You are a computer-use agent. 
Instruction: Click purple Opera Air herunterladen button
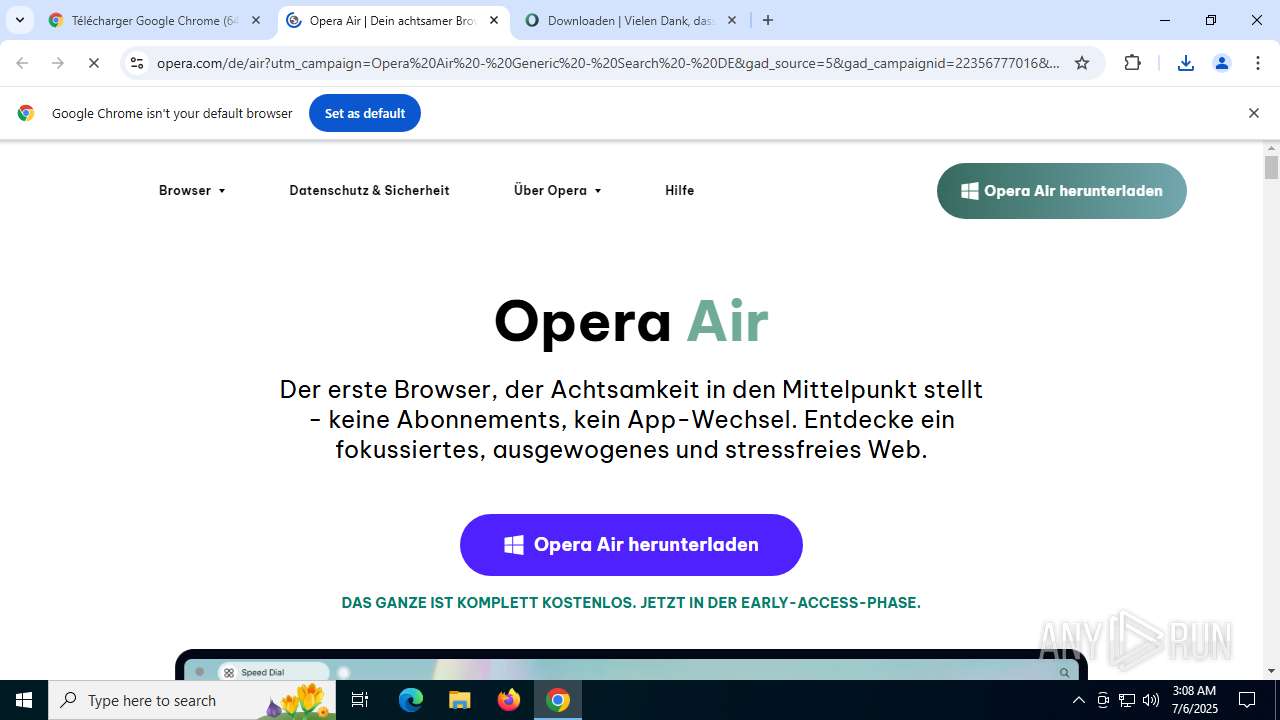631,545
